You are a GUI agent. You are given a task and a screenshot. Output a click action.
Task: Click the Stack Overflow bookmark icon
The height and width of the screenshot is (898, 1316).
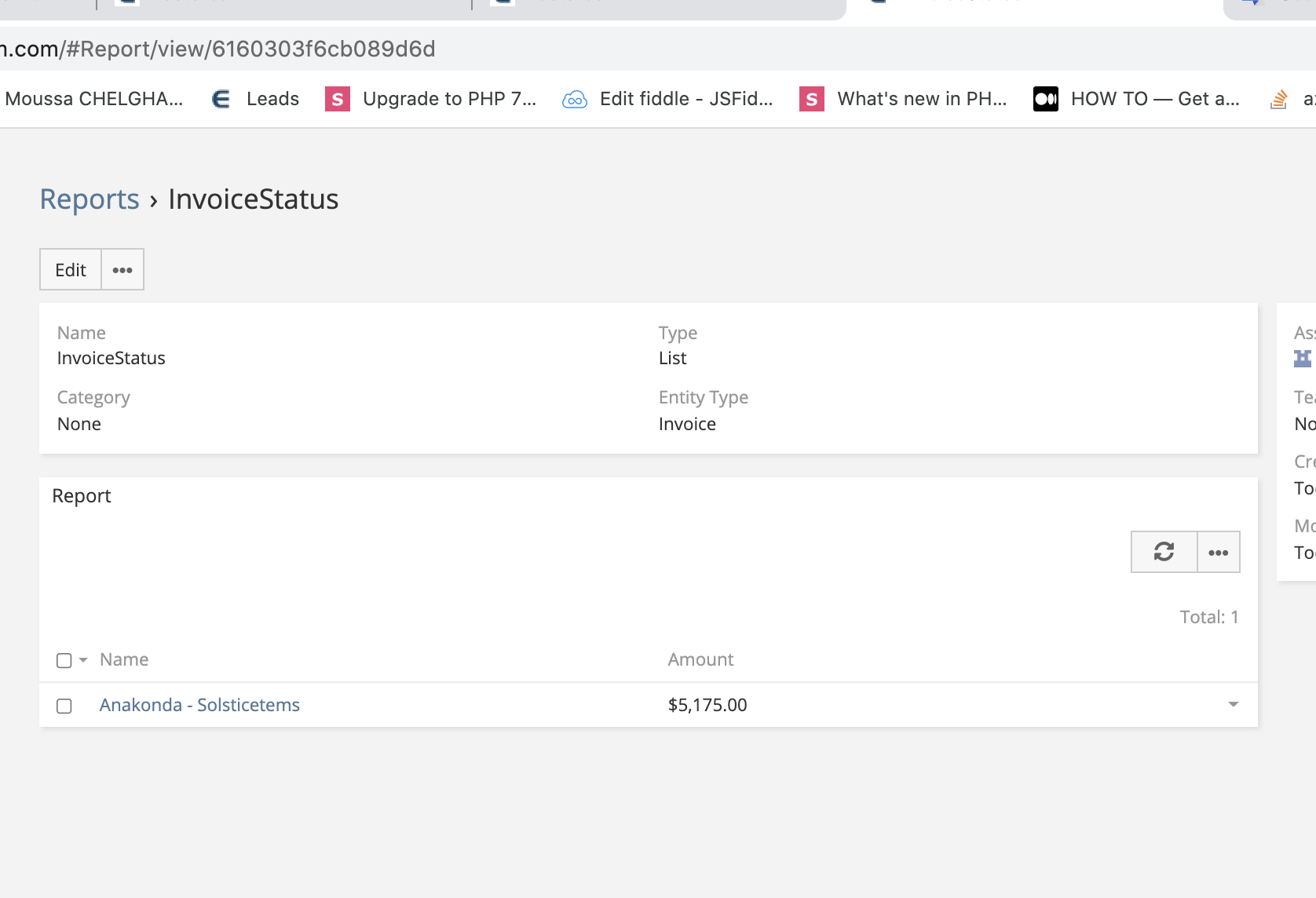point(1279,99)
